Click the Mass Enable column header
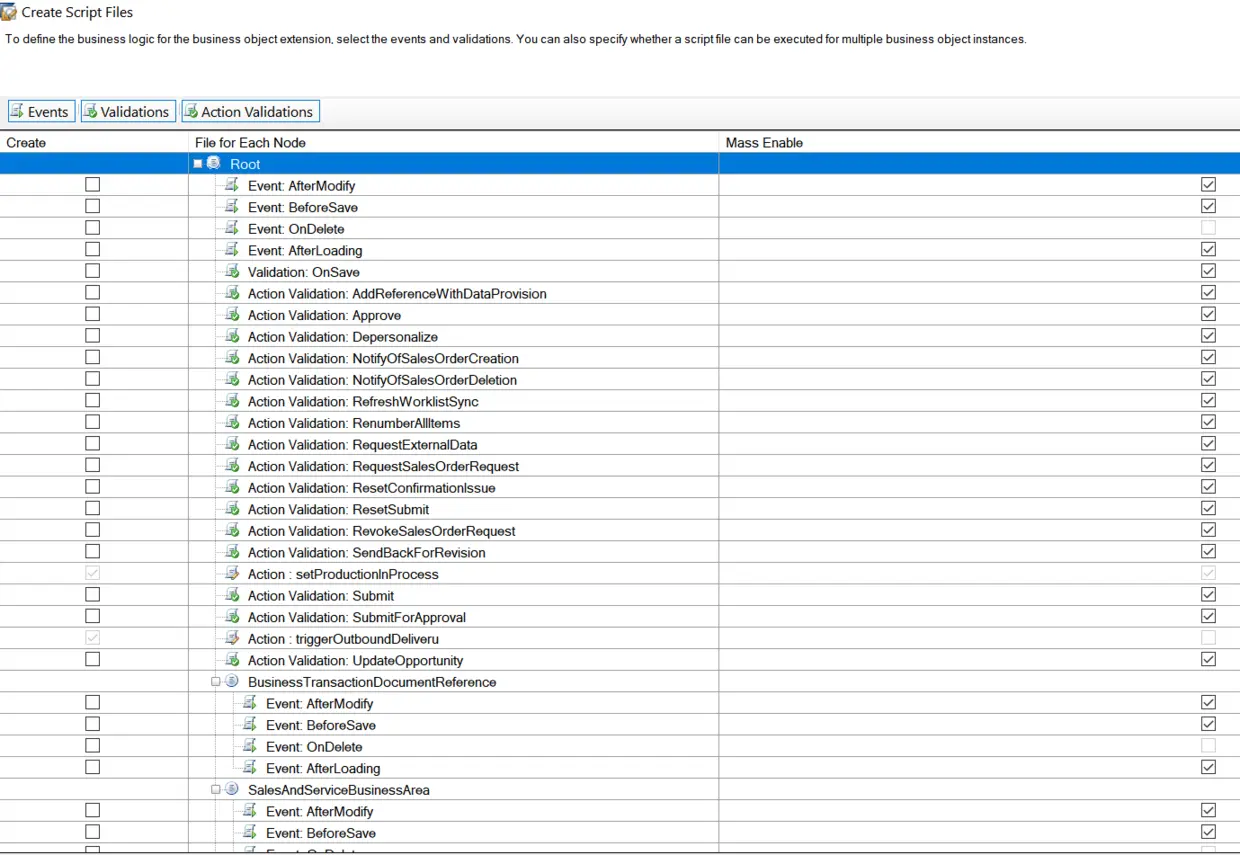 click(979, 143)
